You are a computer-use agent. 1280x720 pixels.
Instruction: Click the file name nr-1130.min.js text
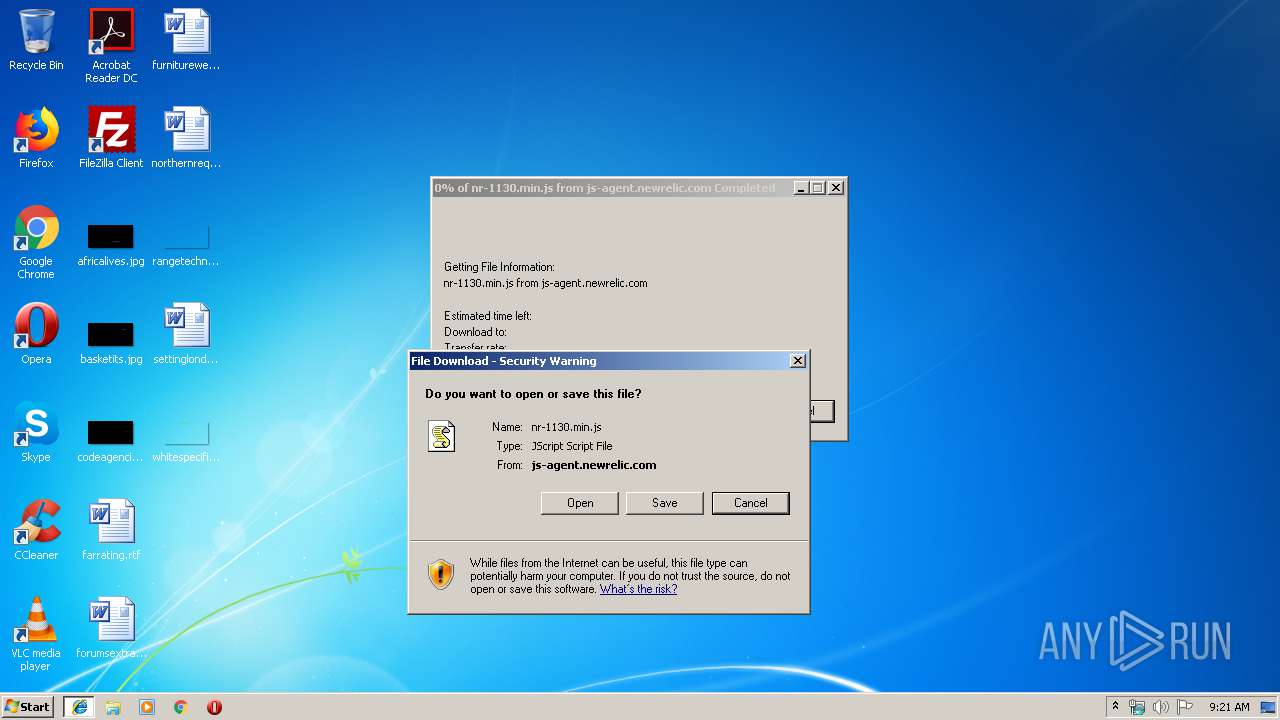tap(566, 427)
